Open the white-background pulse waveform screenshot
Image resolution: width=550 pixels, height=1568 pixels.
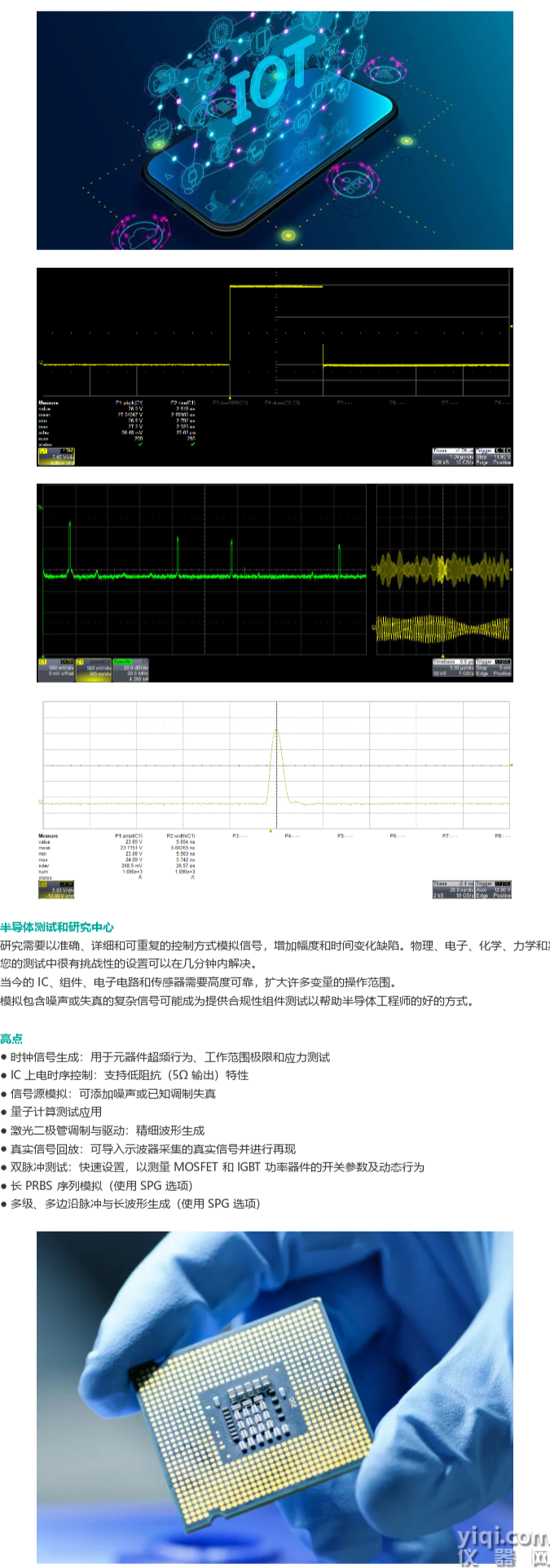click(x=275, y=800)
